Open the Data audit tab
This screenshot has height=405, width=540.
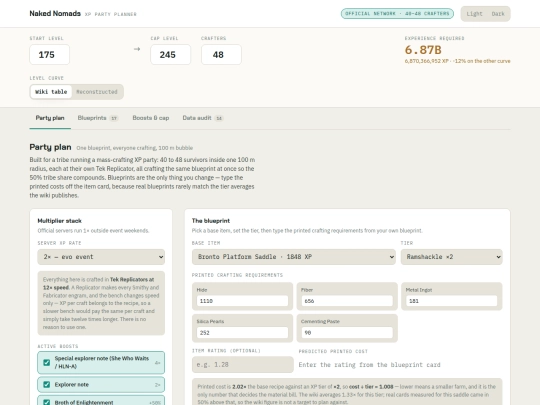point(203,118)
